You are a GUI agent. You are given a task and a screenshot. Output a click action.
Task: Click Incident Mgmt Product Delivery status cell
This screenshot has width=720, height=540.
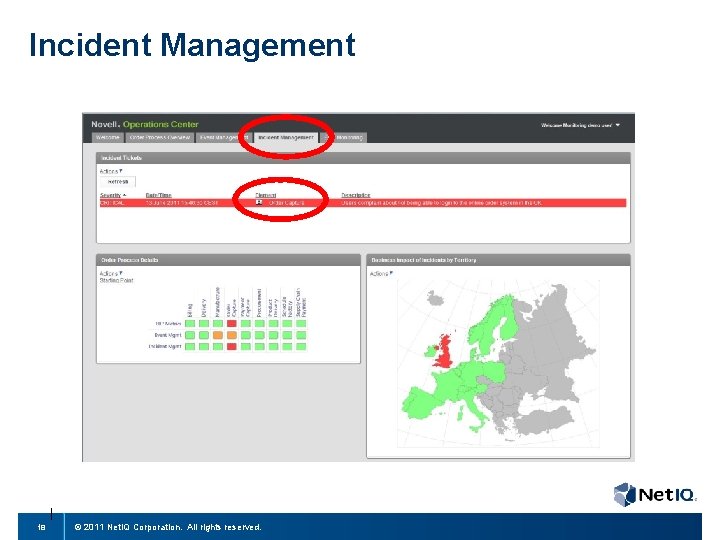[x=273, y=346]
